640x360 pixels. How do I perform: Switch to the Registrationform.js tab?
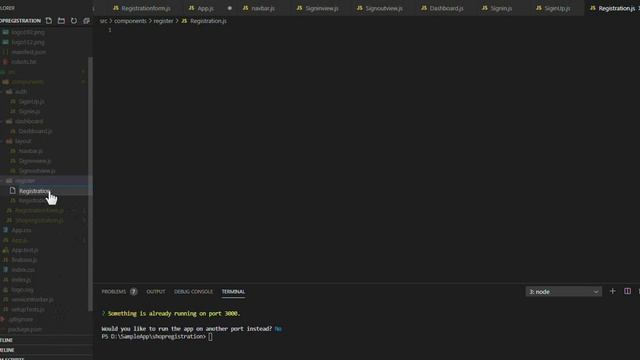pos(142,8)
